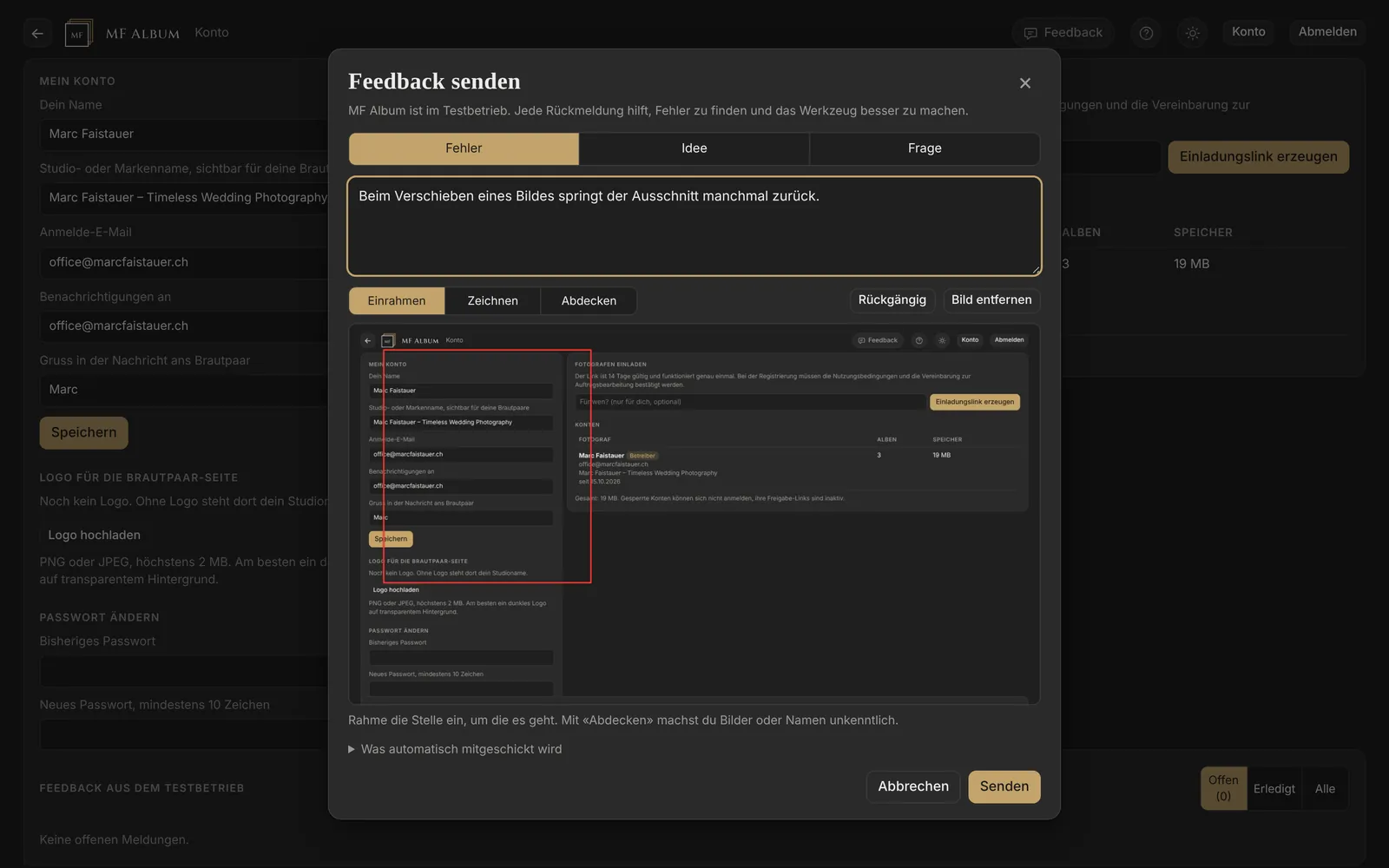Image resolution: width=1389 pixels, height=868 pixels.
Task: Show Alle feedback filter
Action: click(1325, 788)
